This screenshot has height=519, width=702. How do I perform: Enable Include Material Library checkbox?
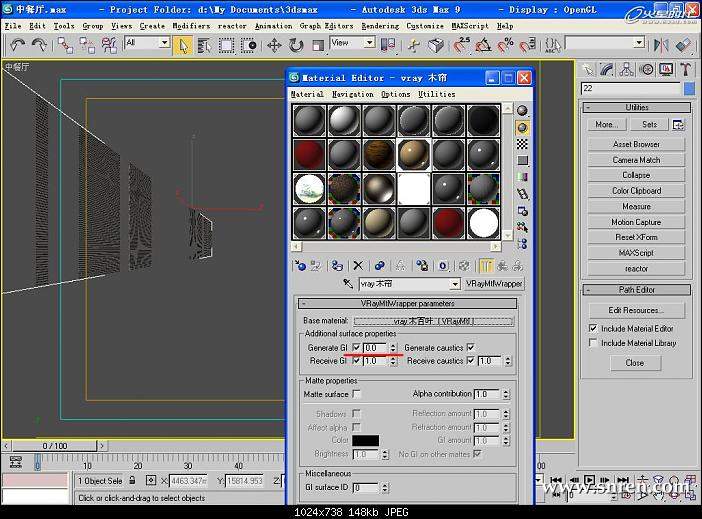(x=593, y=343)
